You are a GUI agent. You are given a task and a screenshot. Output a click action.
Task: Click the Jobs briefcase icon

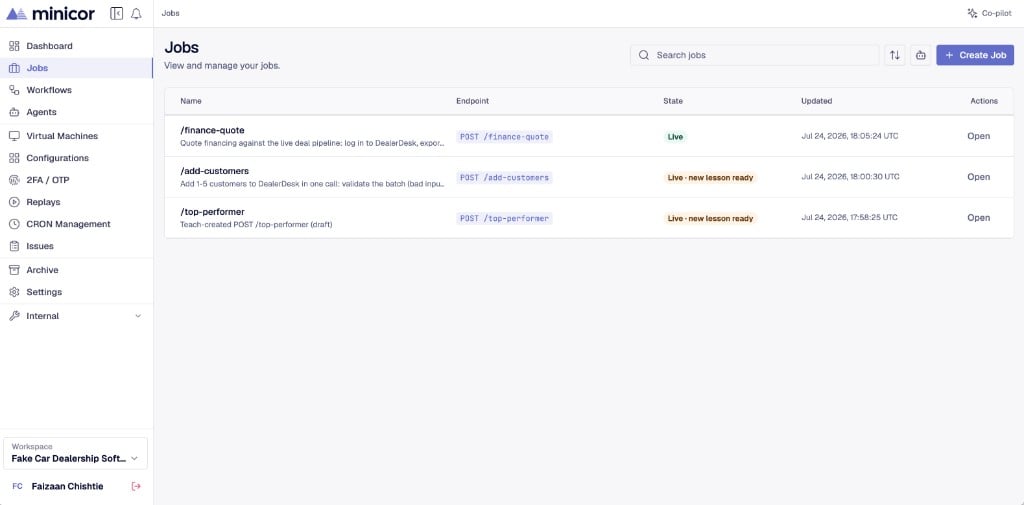pos(14,68)
